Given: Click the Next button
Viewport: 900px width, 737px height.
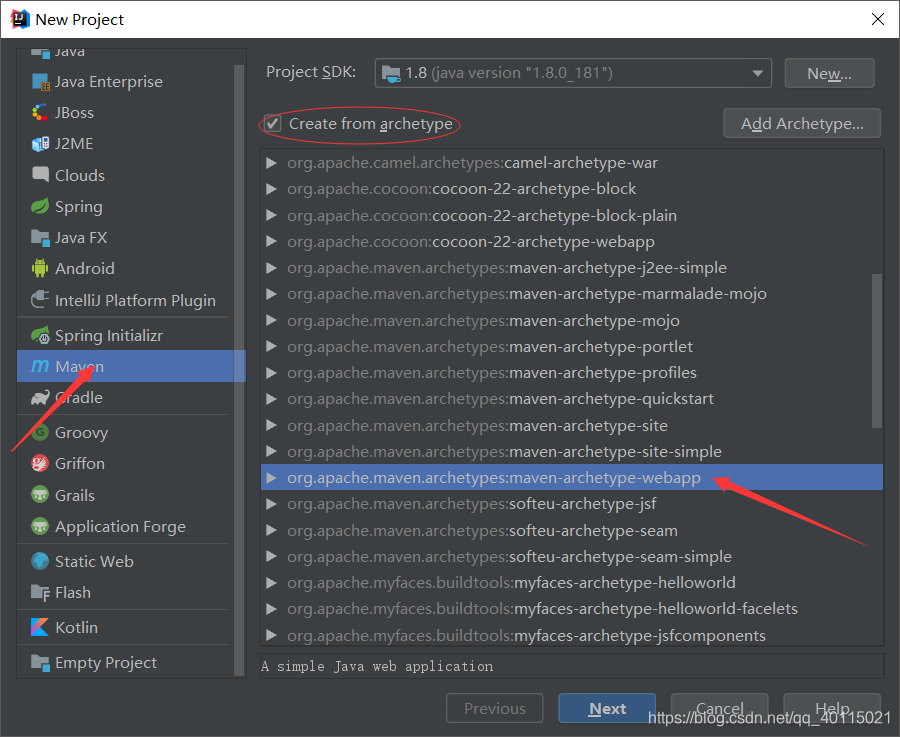Looking at the screenshot, I should pos(607,708).
